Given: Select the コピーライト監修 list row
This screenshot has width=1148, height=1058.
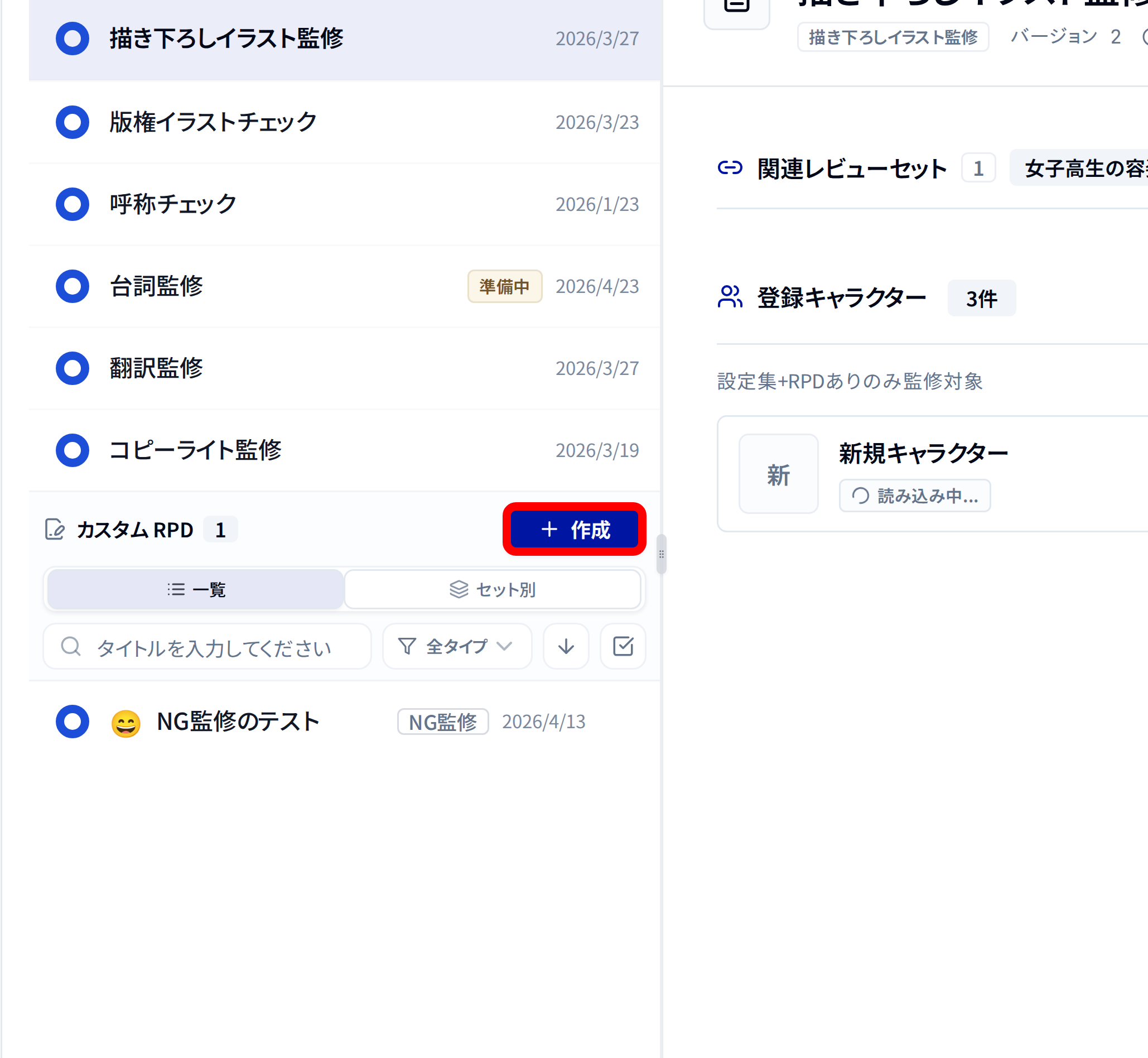Looking at the screenshot, I should [x=345, y=450].
